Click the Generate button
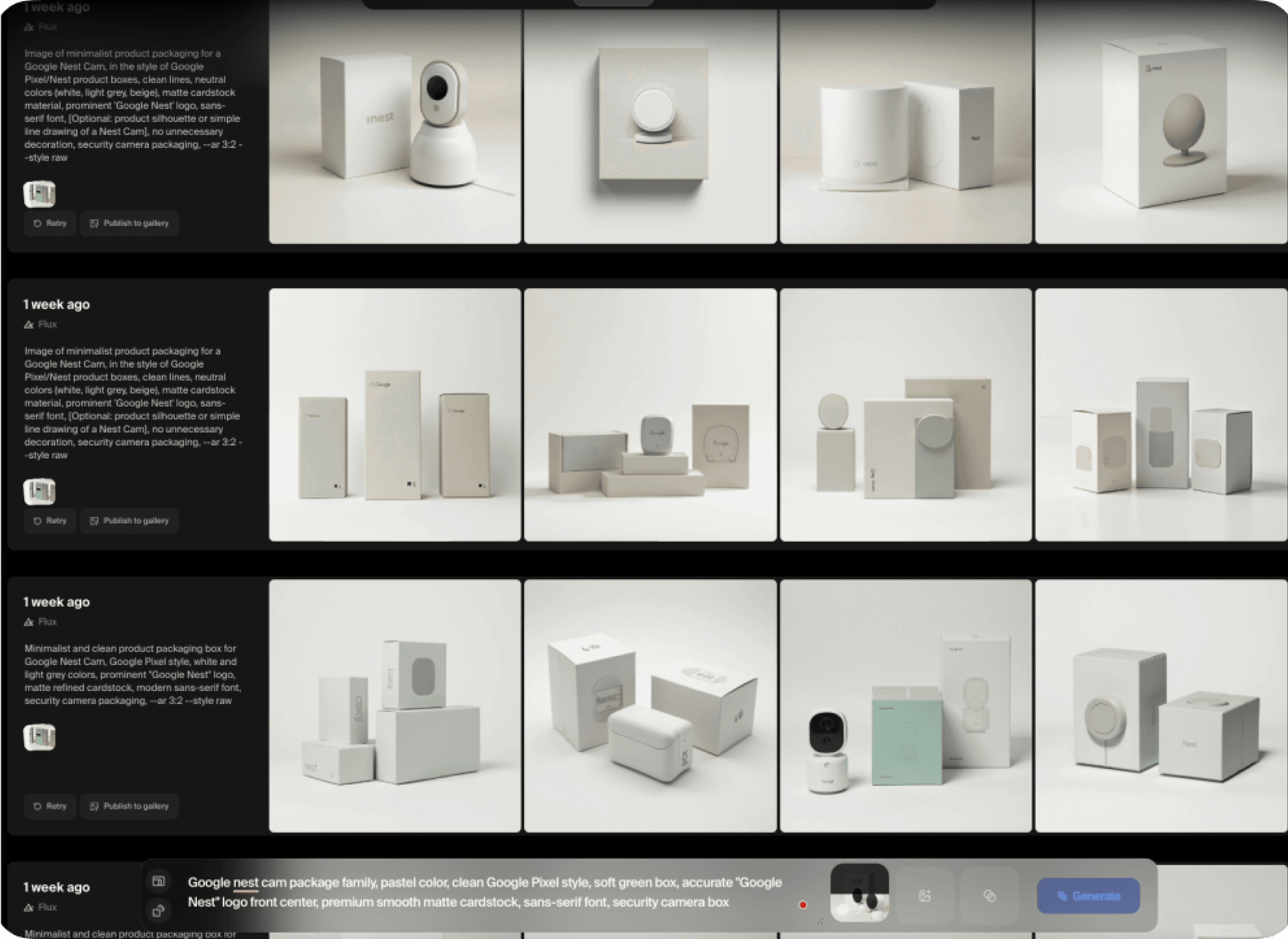 (1089, 896)
